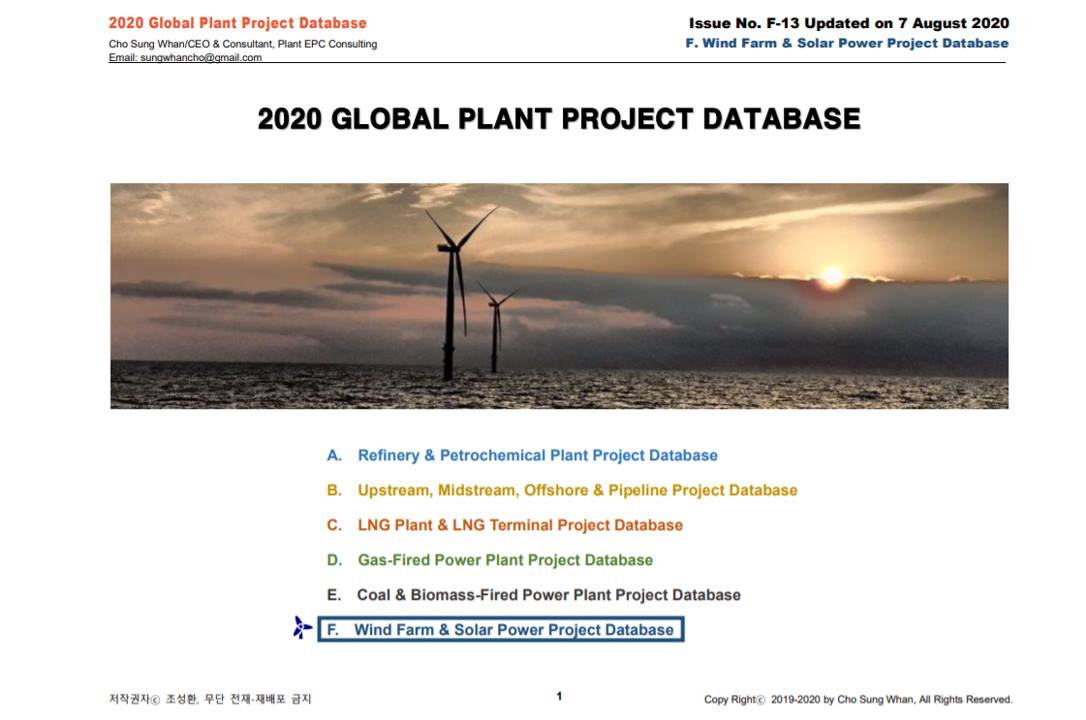
Task: Open Refinery & Petrochemical Plant Project Database
Action: [537, 456]
